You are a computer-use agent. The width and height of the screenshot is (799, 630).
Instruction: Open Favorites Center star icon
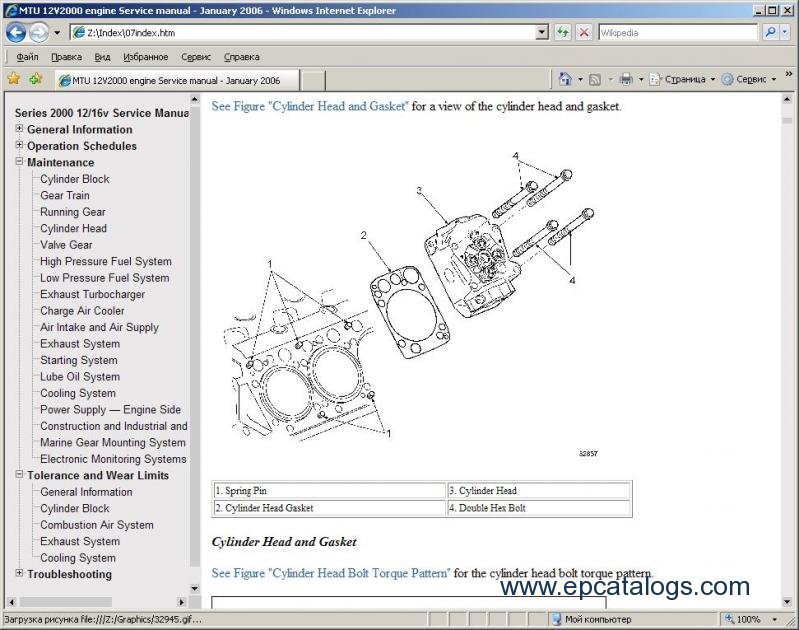pyautogui.click(x=13, y=79)
